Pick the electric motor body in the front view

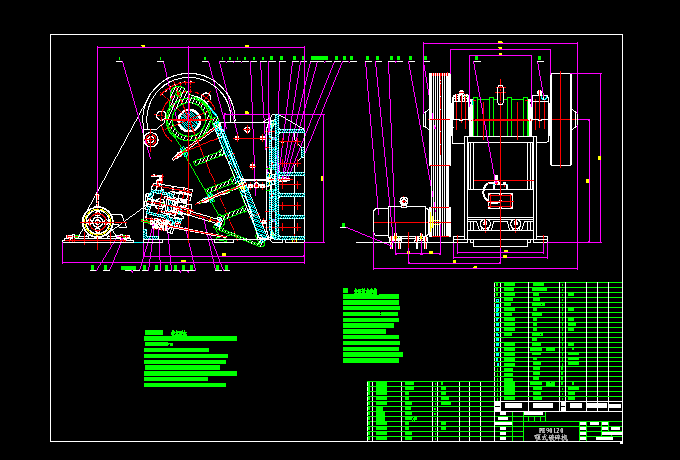tap(401, 222)
